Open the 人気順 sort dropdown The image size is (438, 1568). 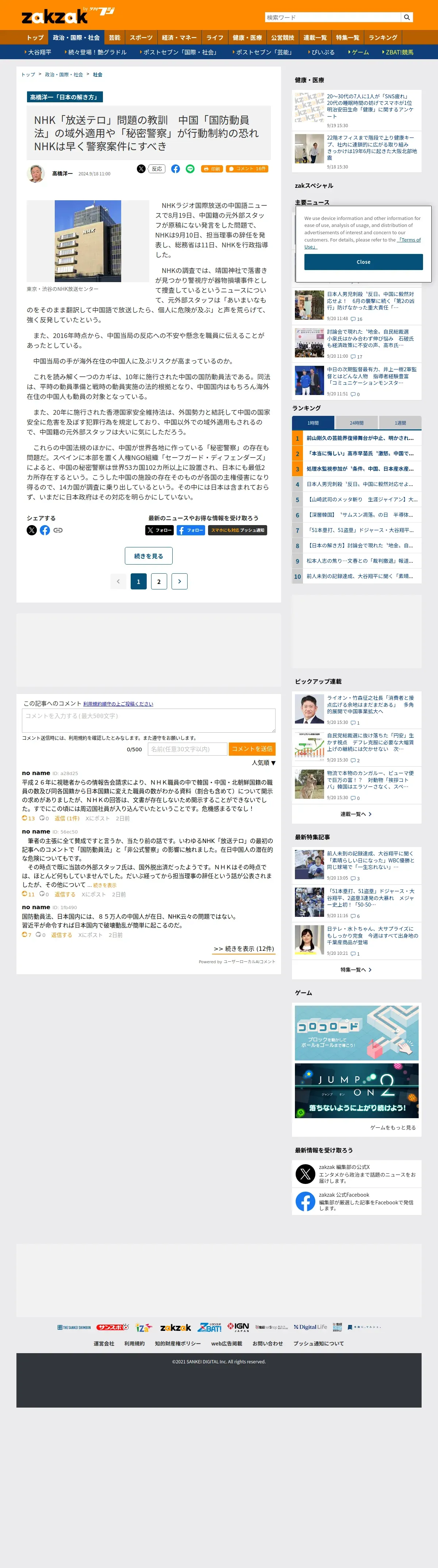click(x=264, y=763)
